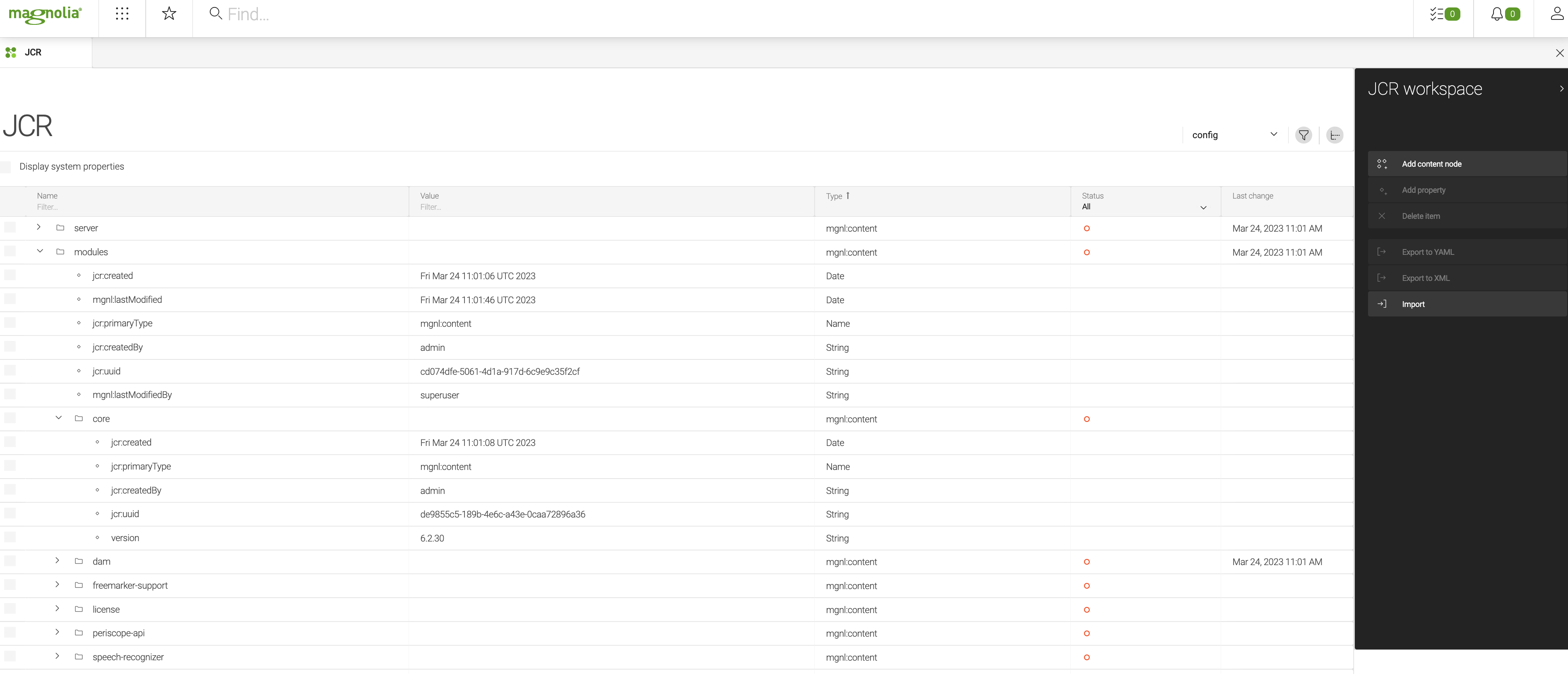This screenshot has height=695, width=1568.
Task: Choose Export to XML action
Action: pyautogui.click(x=1467, y=278)
